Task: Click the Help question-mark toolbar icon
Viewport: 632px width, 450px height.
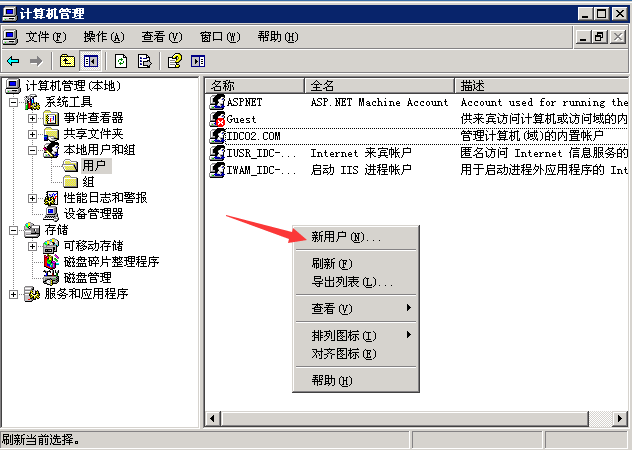Action: point(175,61)
